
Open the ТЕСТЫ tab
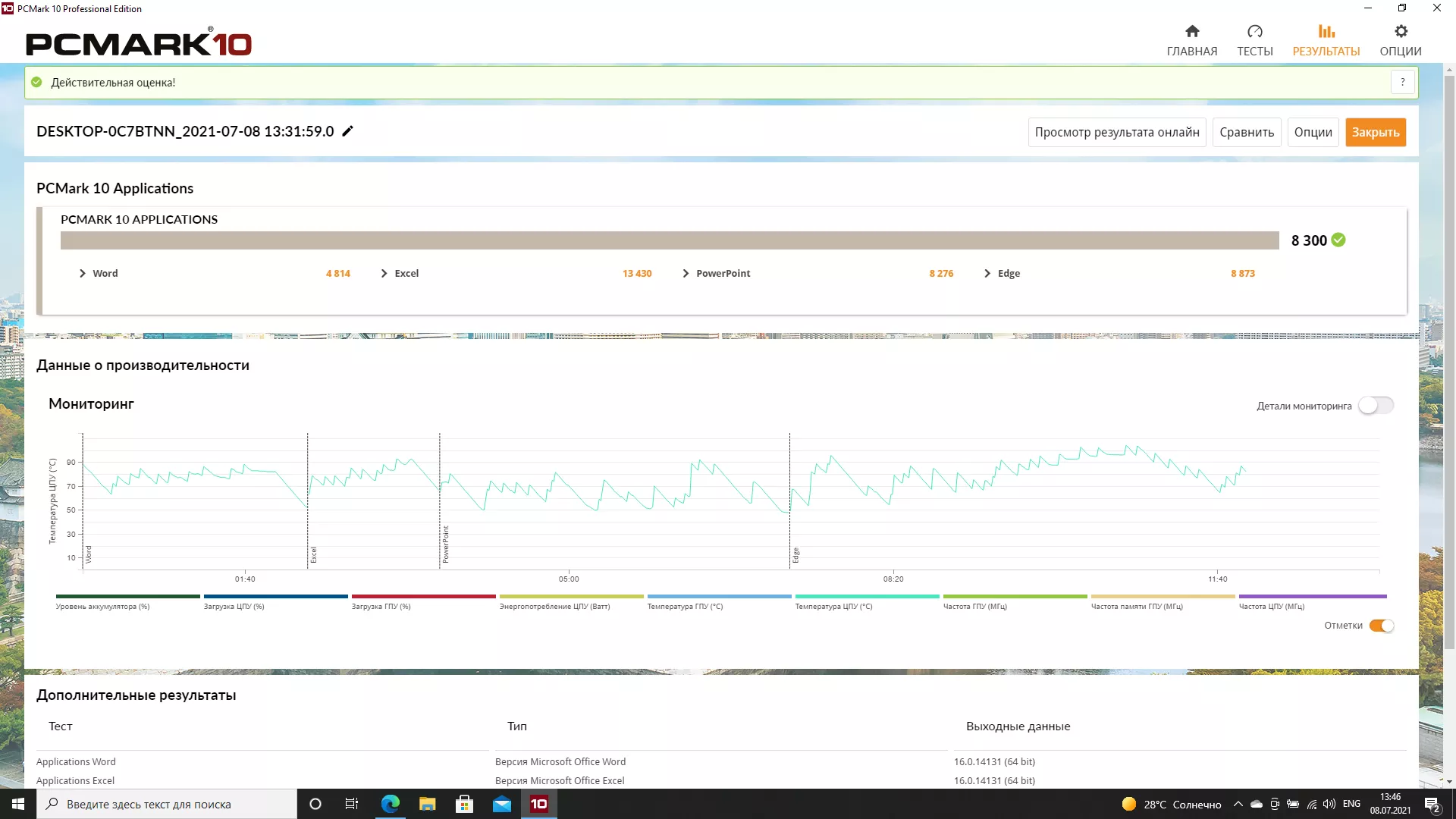[1255, 40]
